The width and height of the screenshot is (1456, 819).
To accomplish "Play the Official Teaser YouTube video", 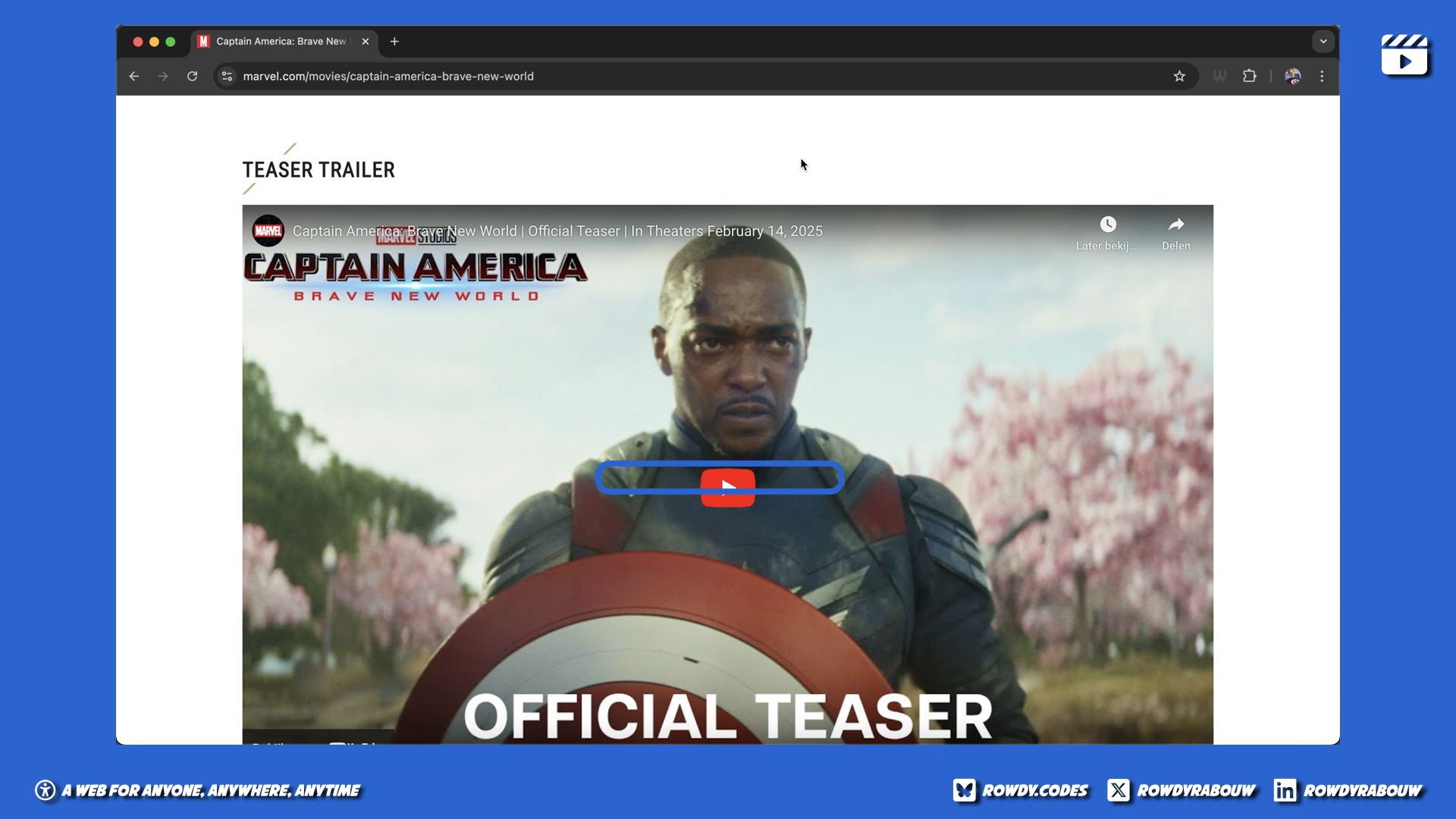I will click(727, 488).
